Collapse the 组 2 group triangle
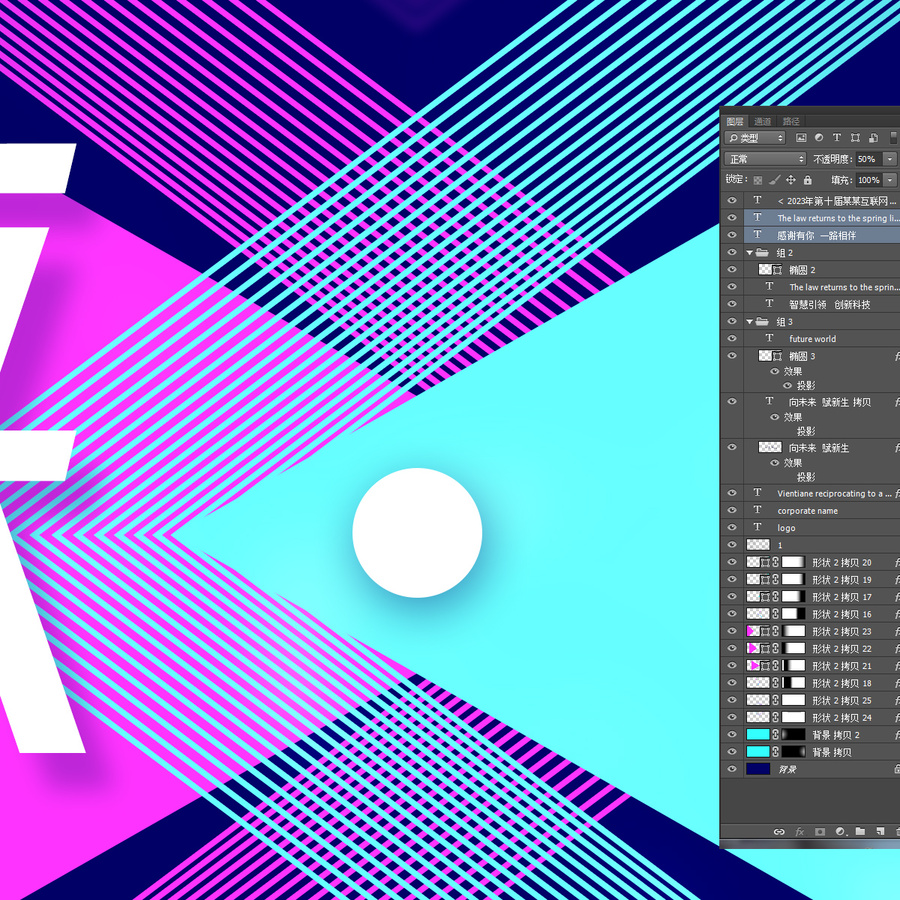The width and height of the screenshot is (900, 900). [x=750, y=253]
